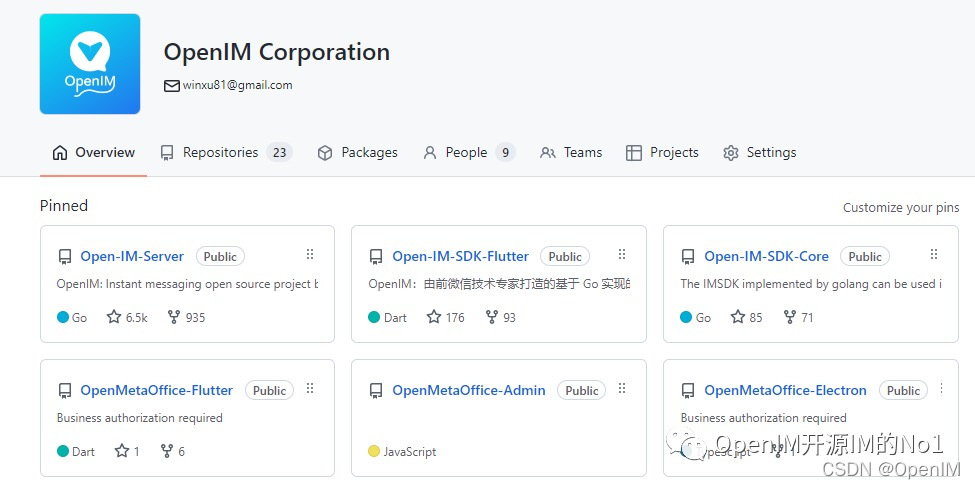Image resolution: width=975 pixels, height=489 pixels.
Task: Click 'Business authorization required' under OpenMetaOffice-Flutter
Action: pos(139,418)
